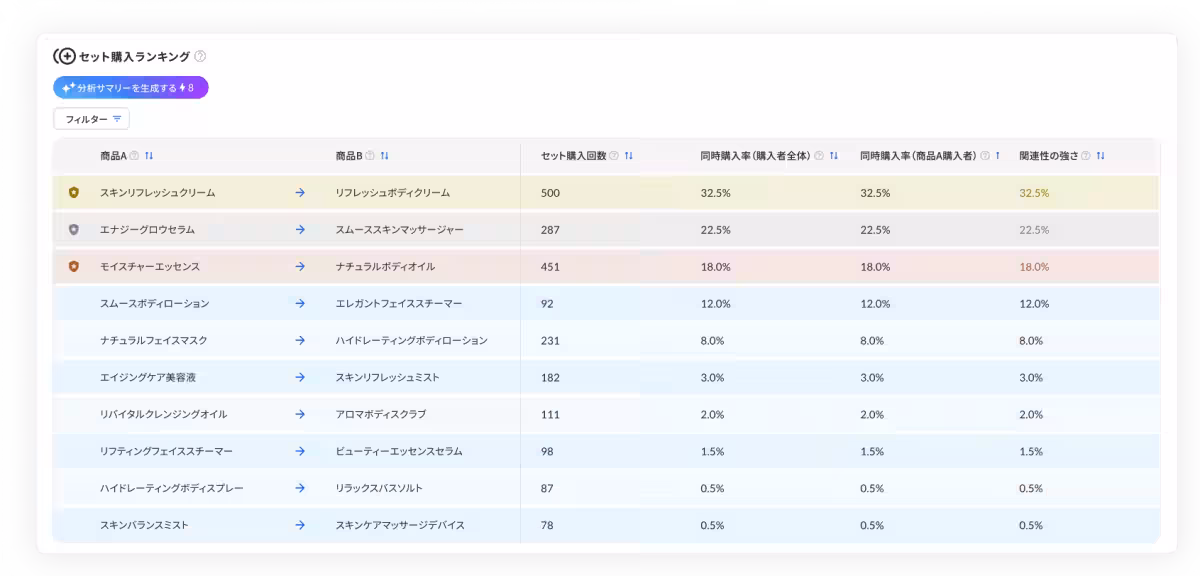Viewport: 1200px width, 576px height.
Task: Select ナチュラルボディオイル product cell
Action: 385,266
